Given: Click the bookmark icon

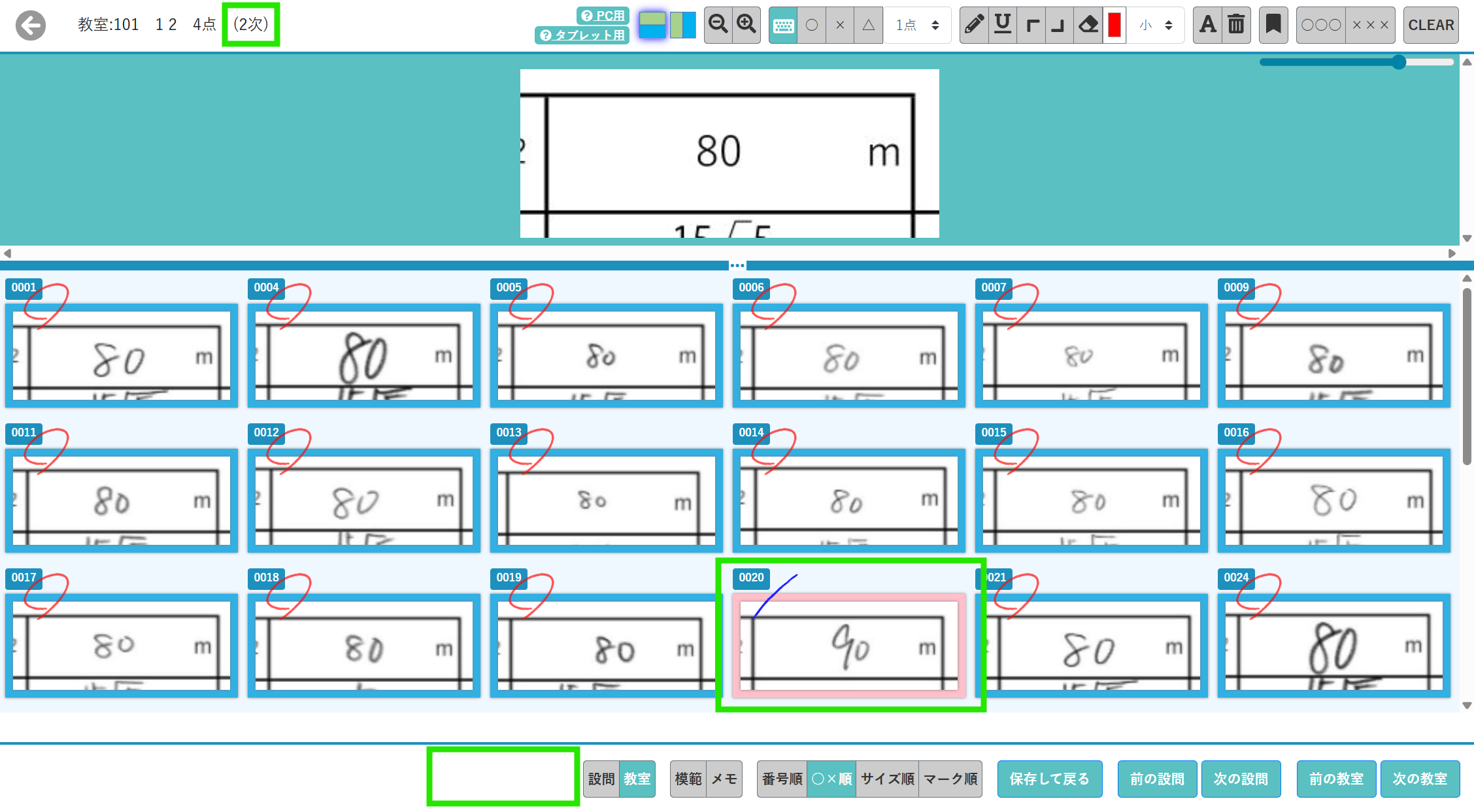Looking at the screenshot, I should coord(1273,25).
